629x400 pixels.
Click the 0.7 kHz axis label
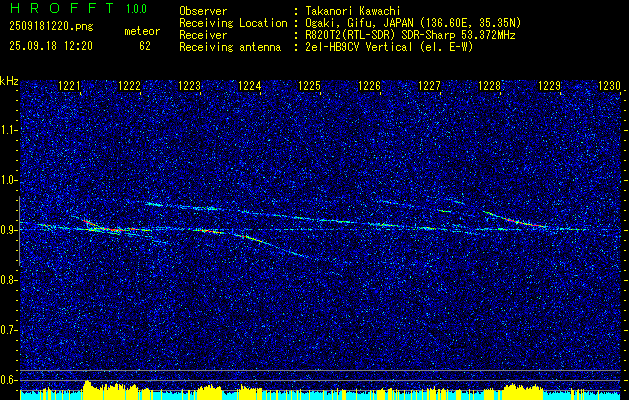8,330
